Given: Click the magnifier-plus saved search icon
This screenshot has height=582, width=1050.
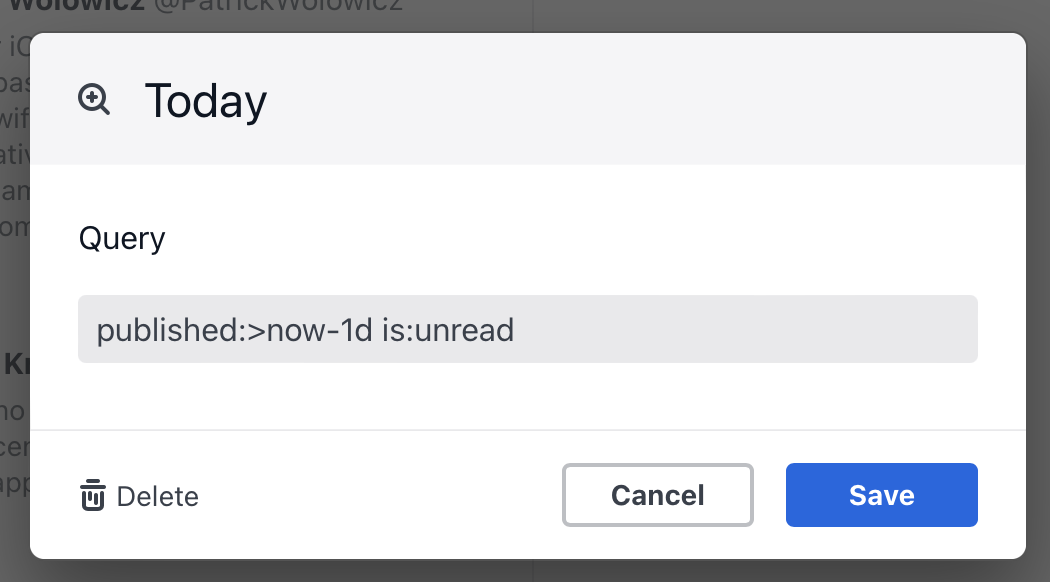Looking at the screenshot, I should [x=94, y=100].
